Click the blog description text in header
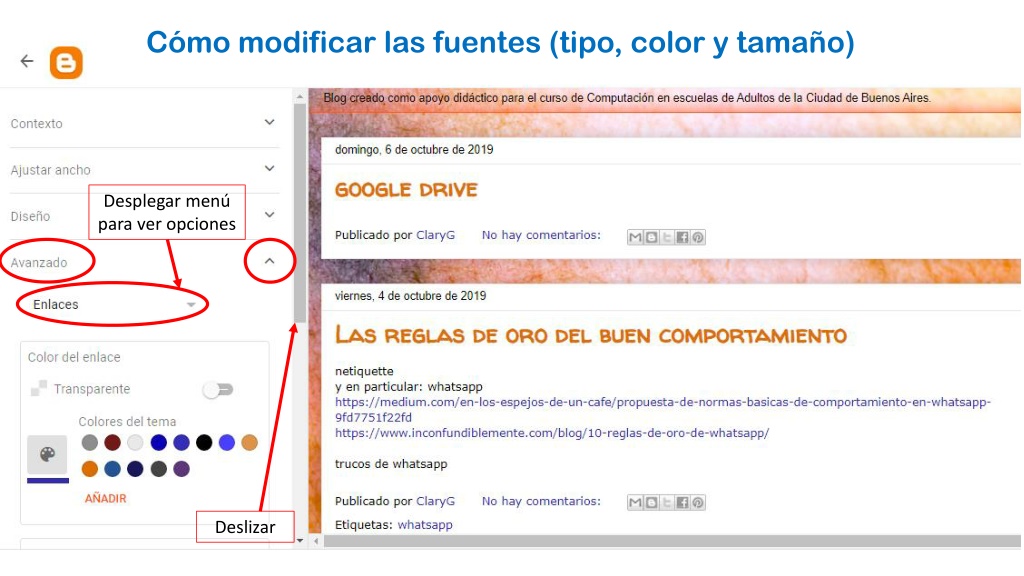 627,98
